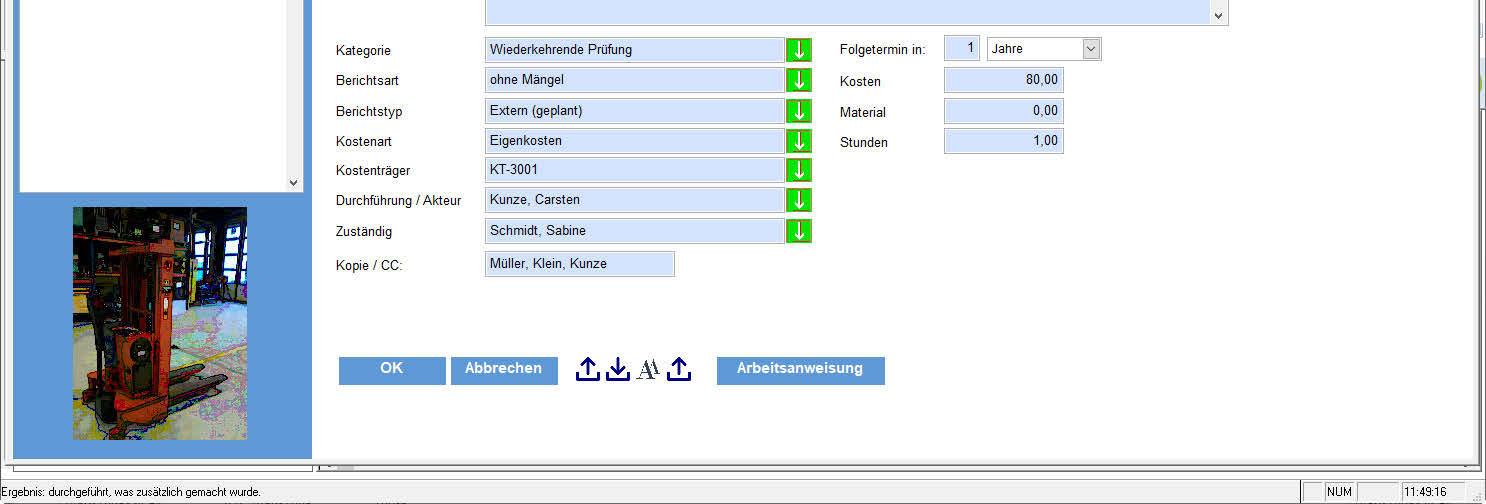The image size is (1486, 504).
Task: Click the 'Durchführung / Akteur' label
Action: coord(398,201)
